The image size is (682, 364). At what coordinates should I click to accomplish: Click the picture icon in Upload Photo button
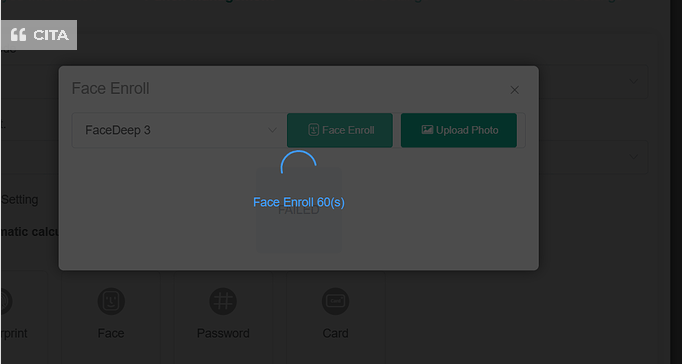pos(427,130)
